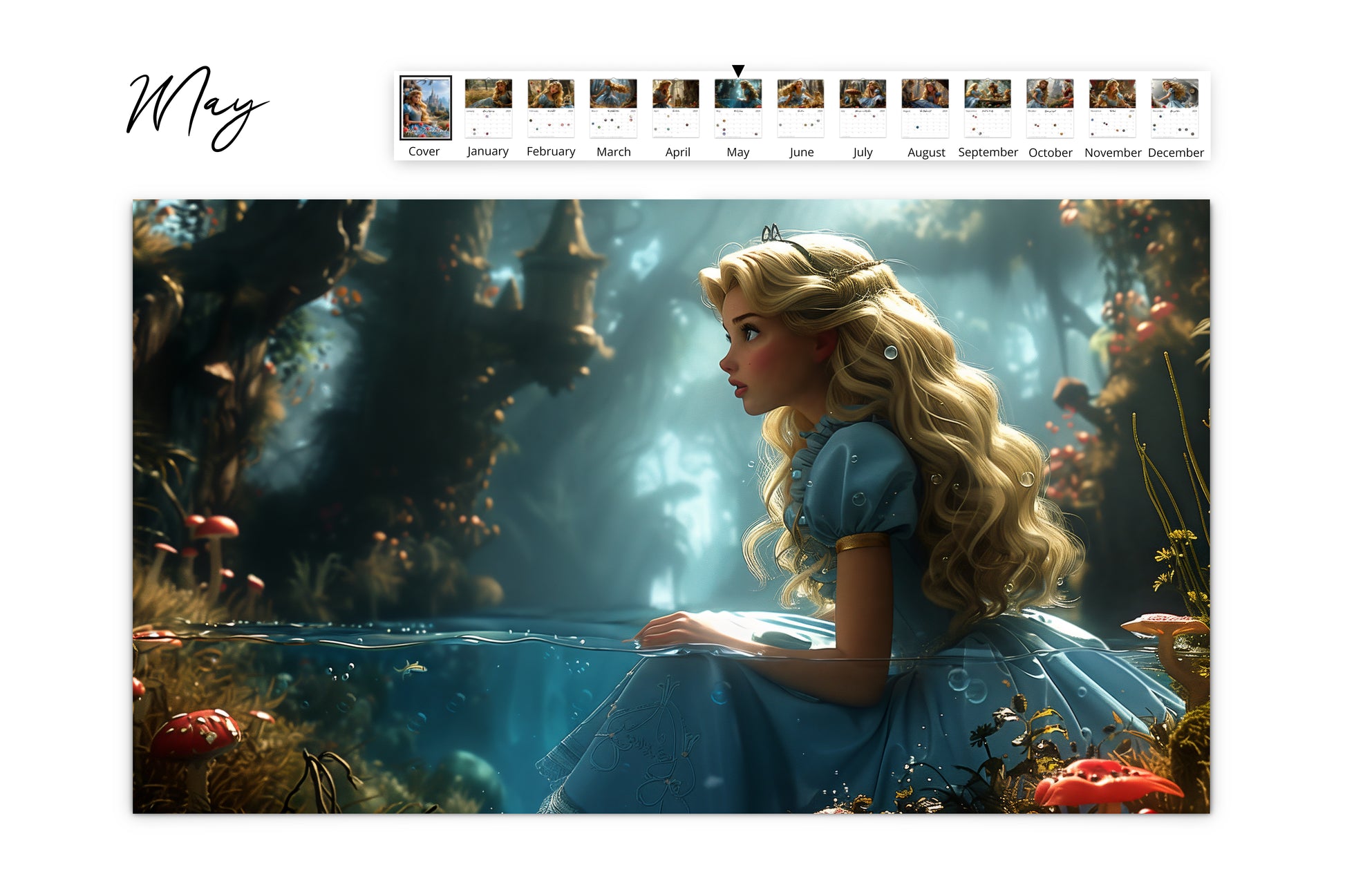The height and width of the screenshot is (896, 1345).
Task: Click the 'October' label text
Action: pos(1050,153)
